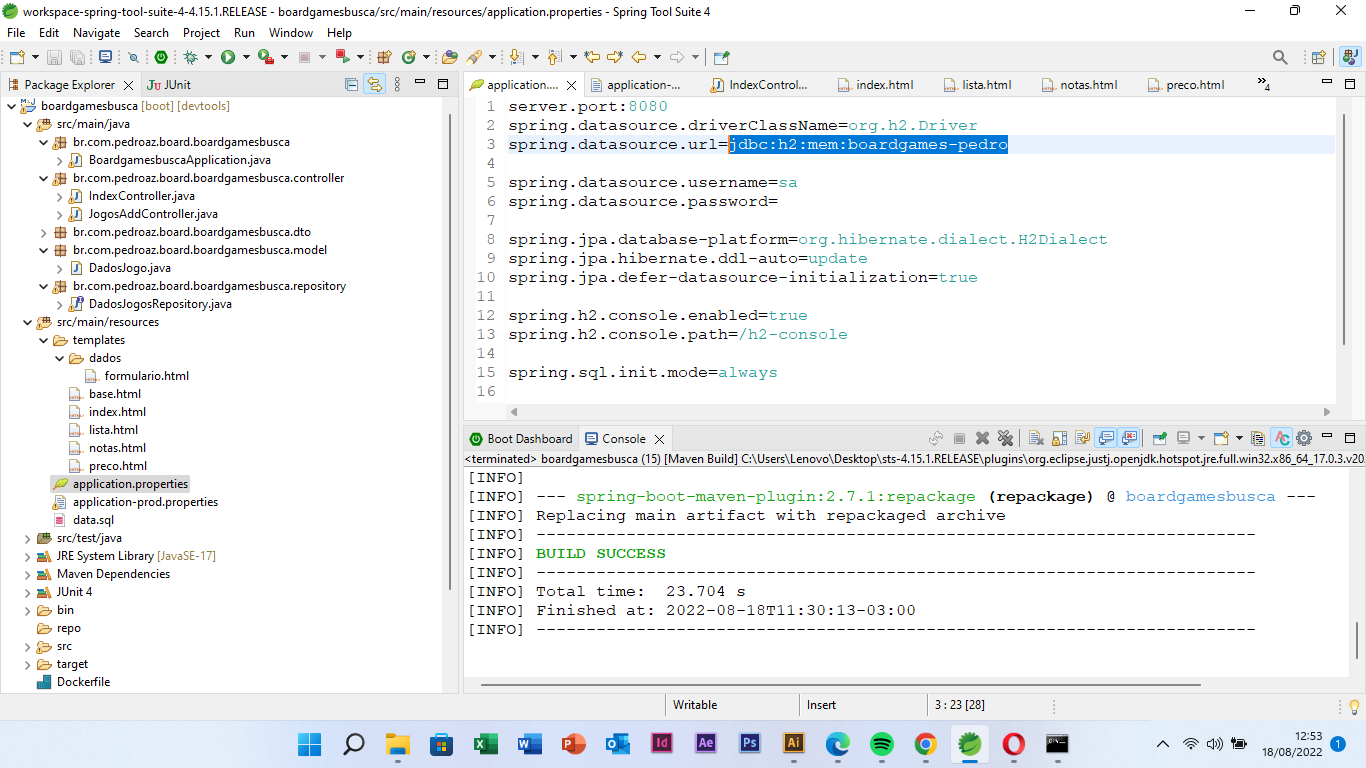Click Remove Launch X in console toolbar
Screen dimensions: 1366x768
(982, 438)
